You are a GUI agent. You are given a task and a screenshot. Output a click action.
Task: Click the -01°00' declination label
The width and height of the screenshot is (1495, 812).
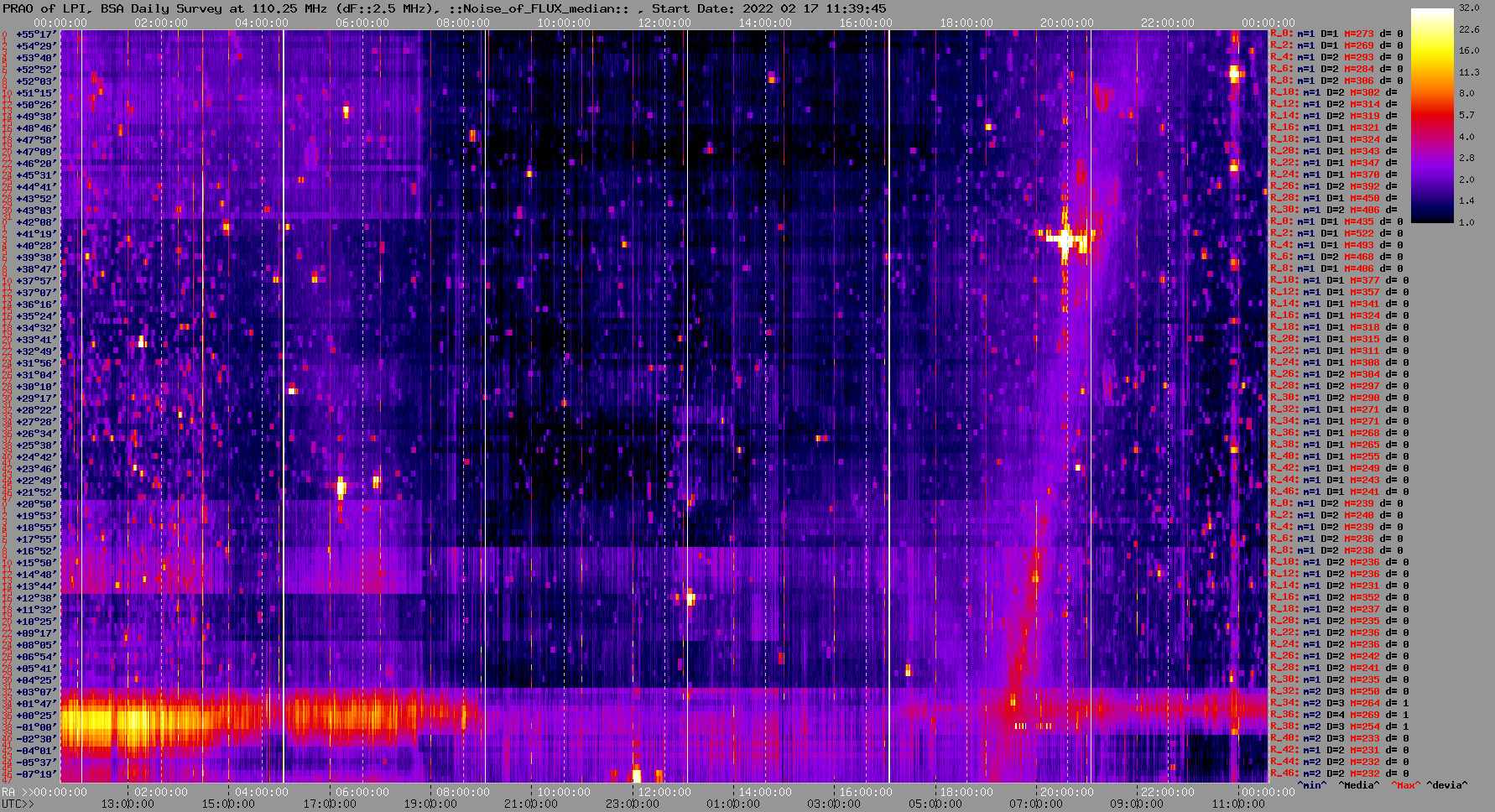[x=35, y=727]
